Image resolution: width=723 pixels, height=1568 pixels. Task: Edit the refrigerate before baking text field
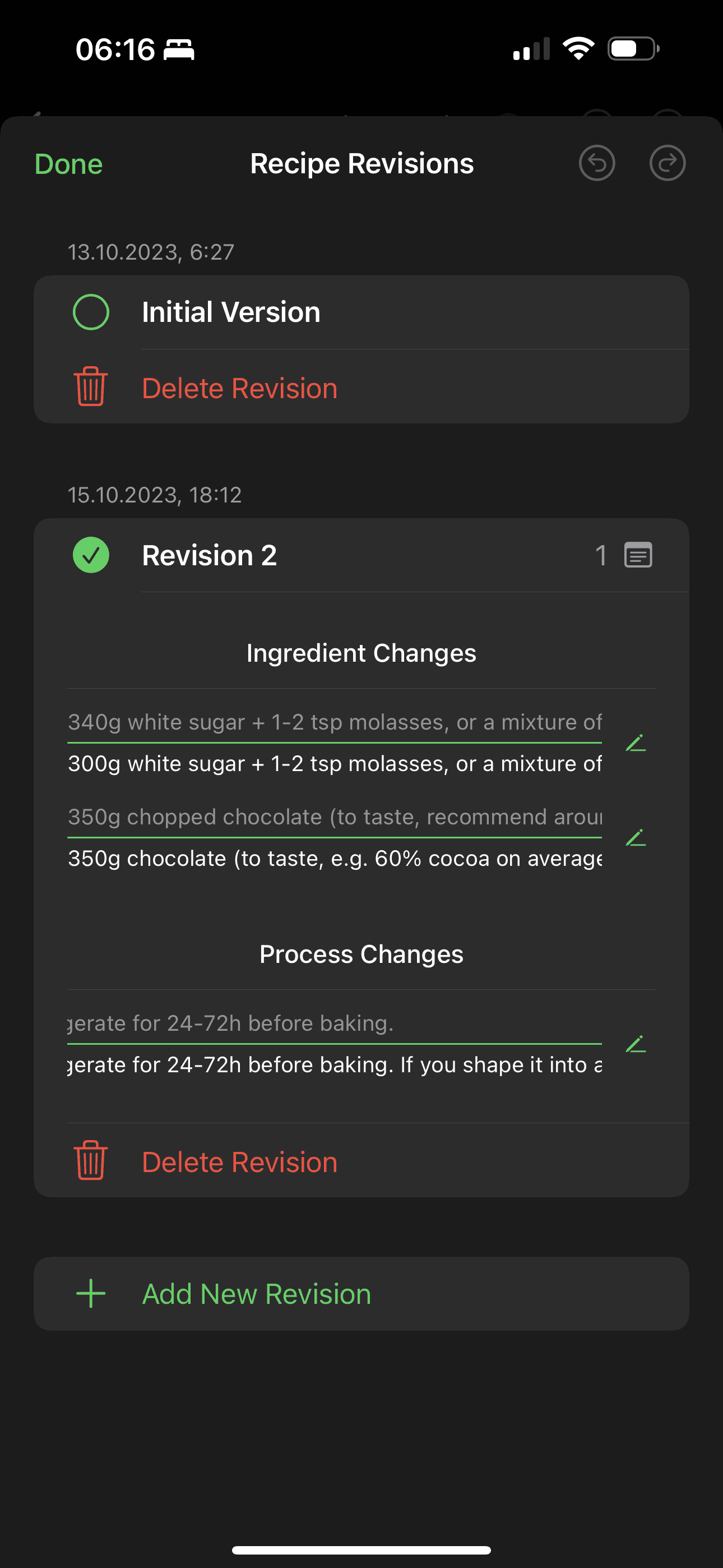335,1064
